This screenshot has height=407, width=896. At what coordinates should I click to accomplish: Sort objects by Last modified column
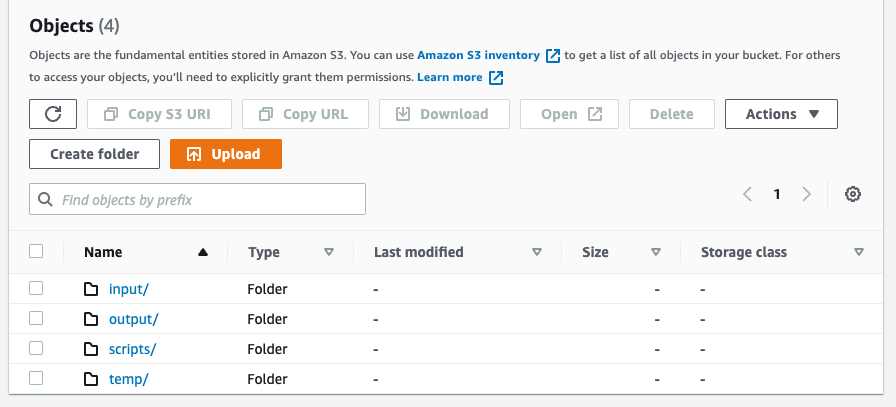[537, 253]
